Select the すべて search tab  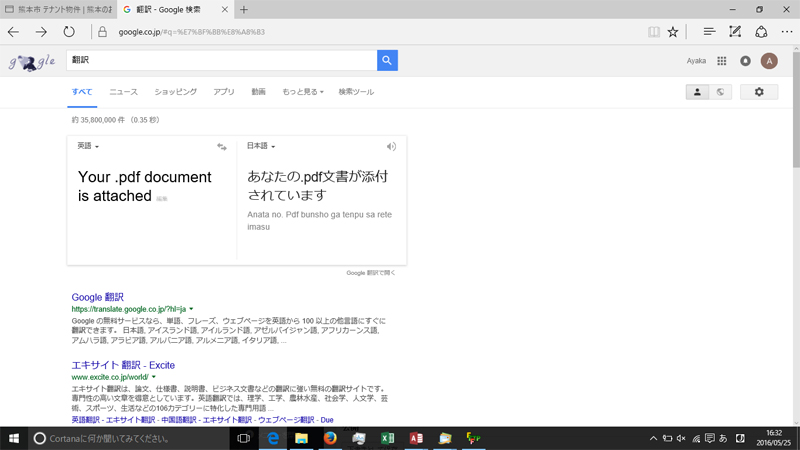82,92
